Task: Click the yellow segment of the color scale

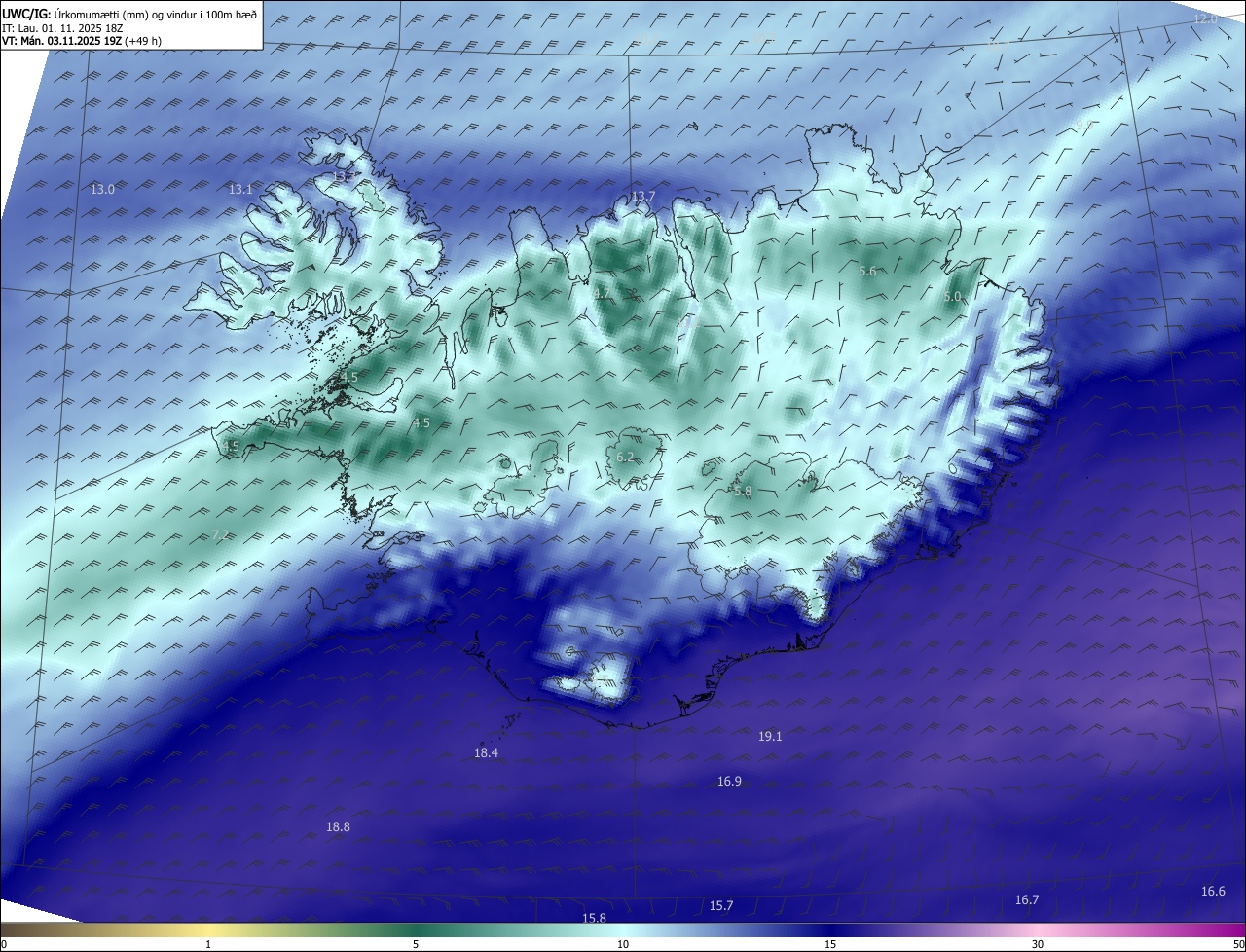Action: [209, 931]
